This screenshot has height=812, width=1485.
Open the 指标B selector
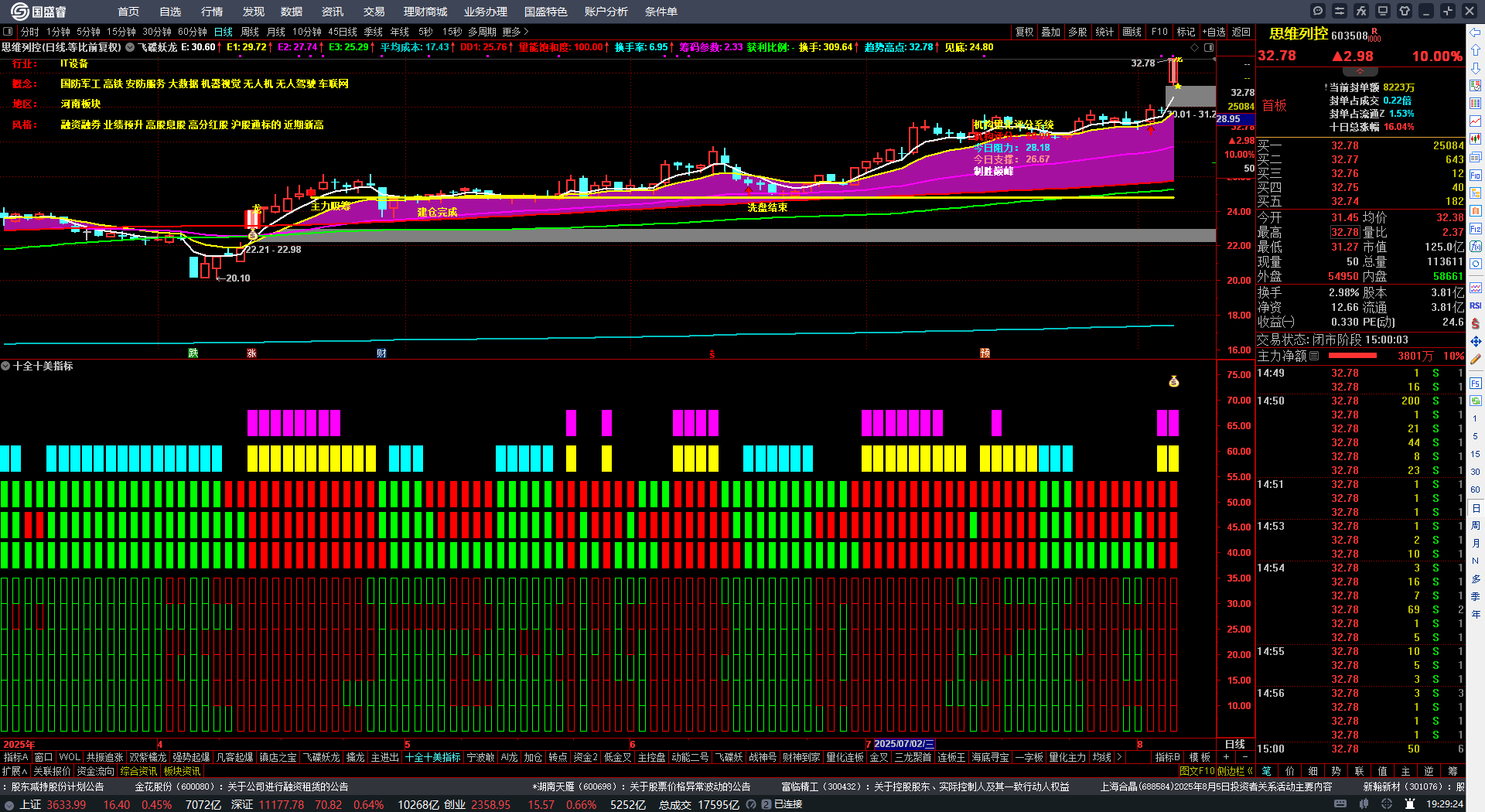coord(1167,757)
